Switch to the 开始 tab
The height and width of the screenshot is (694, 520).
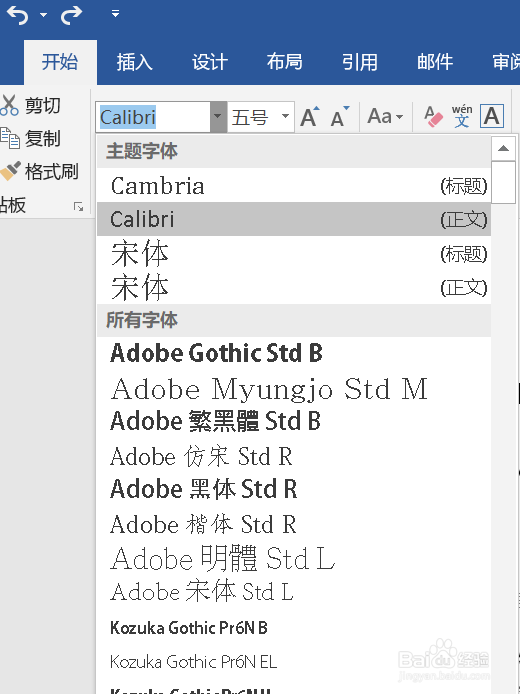(x=60, y=62)
